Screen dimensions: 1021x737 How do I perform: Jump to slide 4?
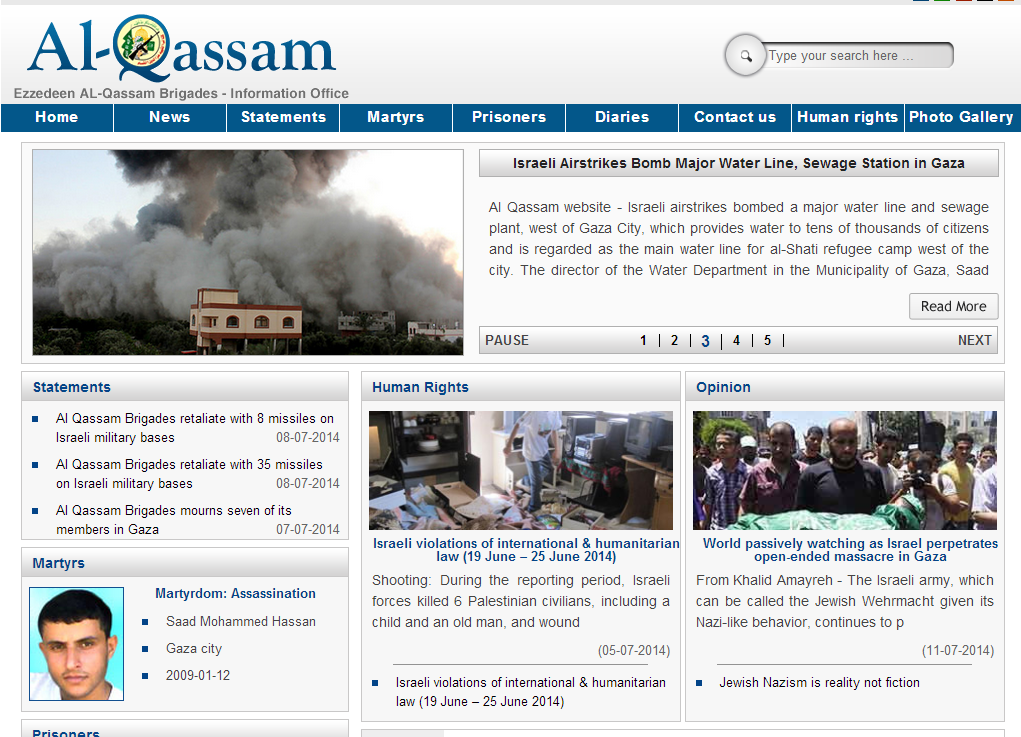tap(736, 341)
